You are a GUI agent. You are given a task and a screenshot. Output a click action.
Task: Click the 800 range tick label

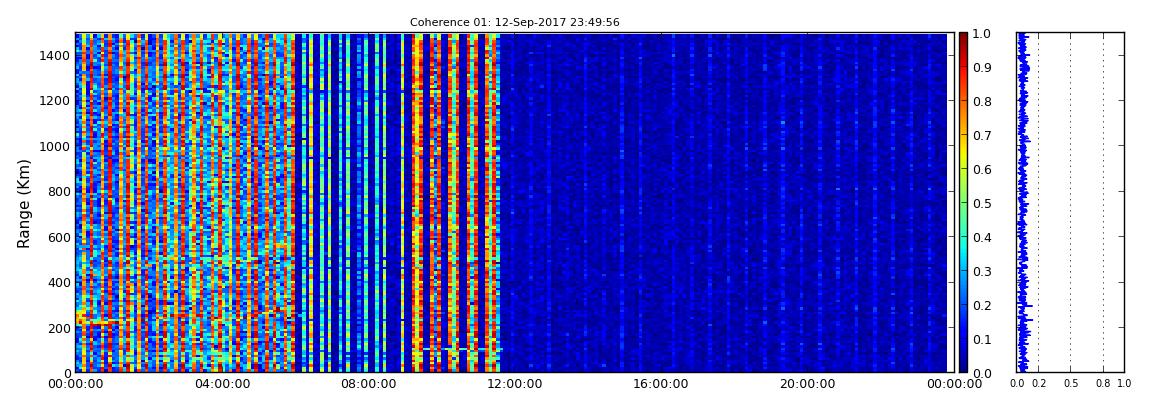[59, 192]
